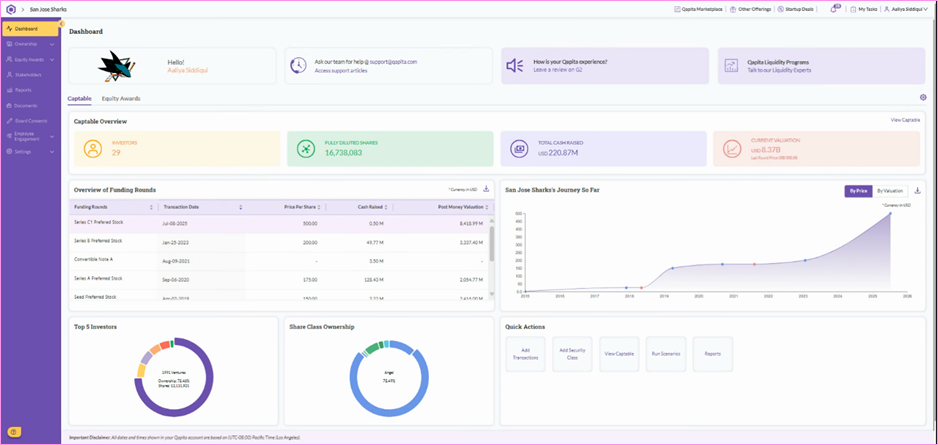This screenshot has width=938, height=445.
Task: Click the Documents icon in sidebar
Action: tap(9, 106)
